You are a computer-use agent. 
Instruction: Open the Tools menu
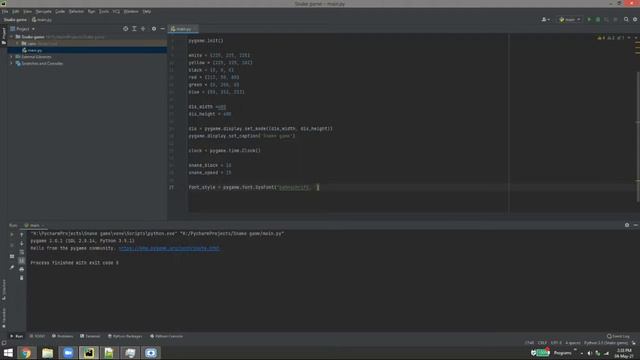(104, 11)
